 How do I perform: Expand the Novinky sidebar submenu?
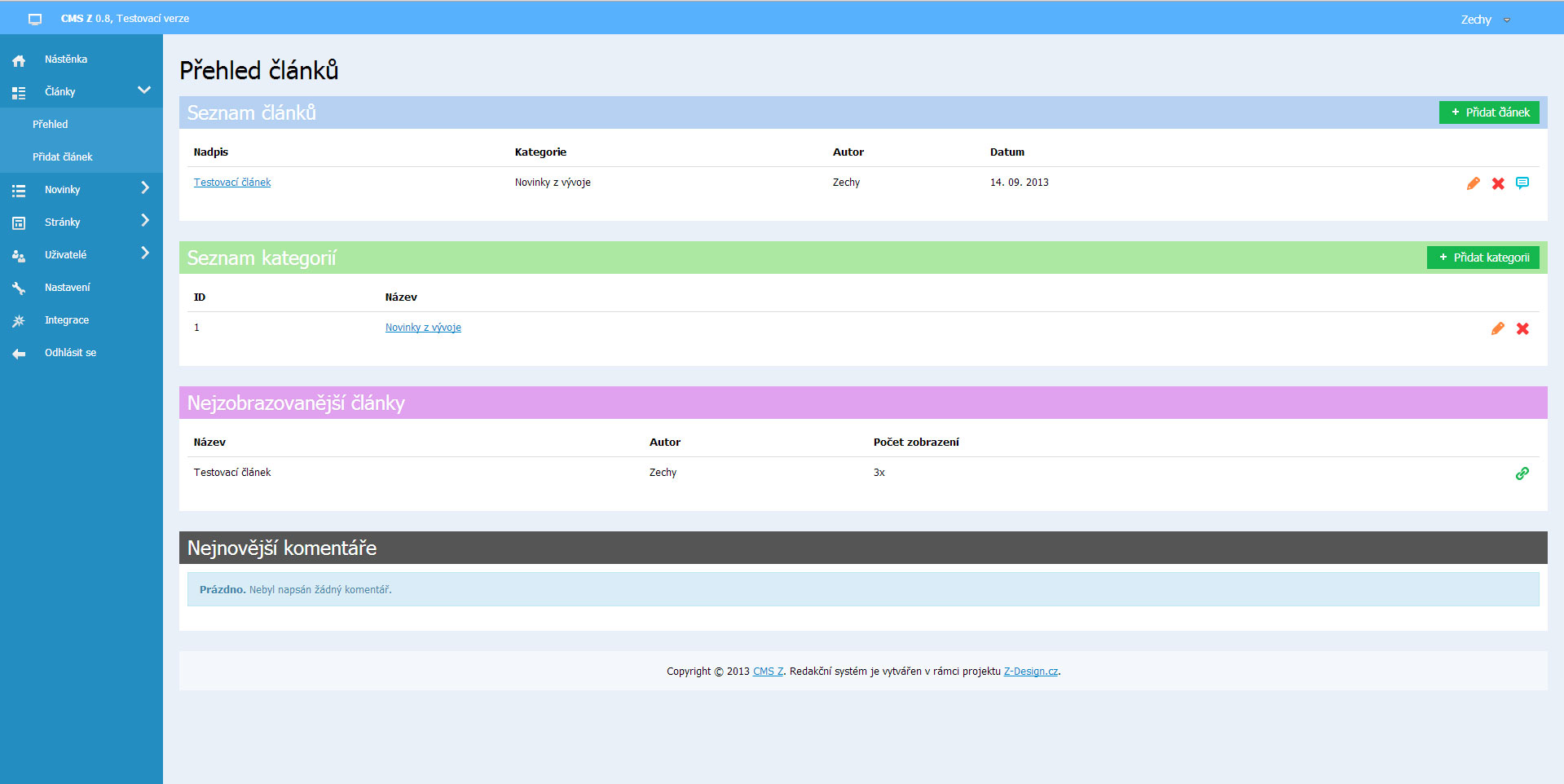tap(145, 188)
